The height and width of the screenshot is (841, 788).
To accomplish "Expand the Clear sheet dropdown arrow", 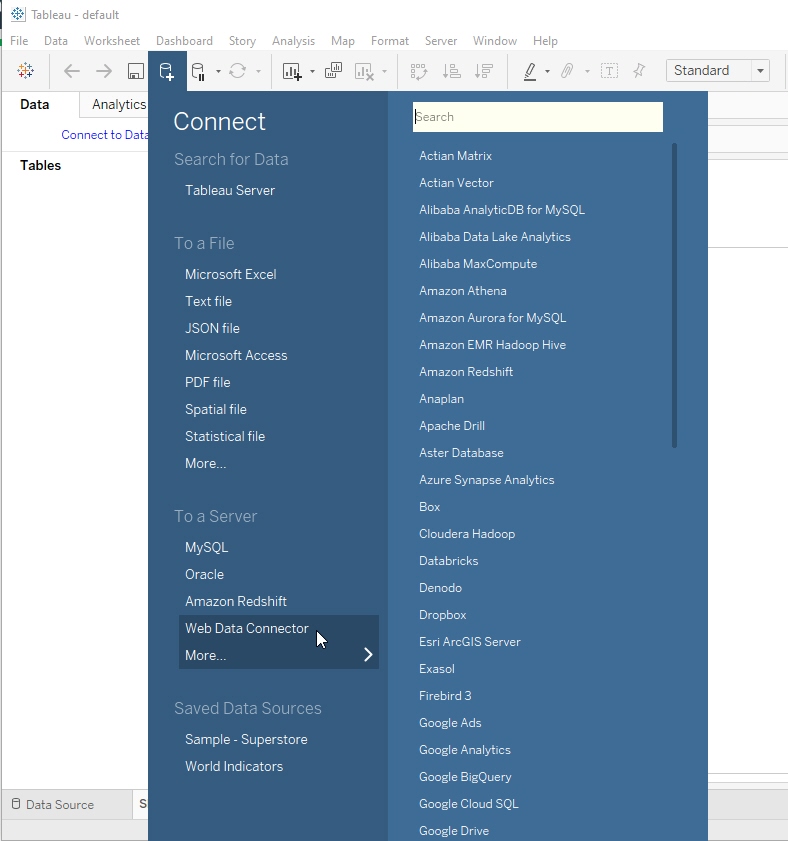I will coord(384,71).
